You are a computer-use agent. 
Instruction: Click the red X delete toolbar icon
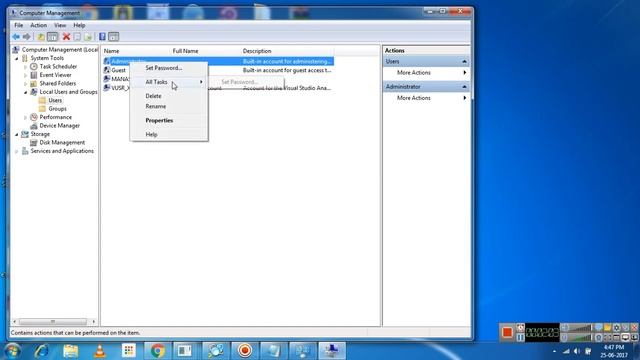tap(66, 37)
